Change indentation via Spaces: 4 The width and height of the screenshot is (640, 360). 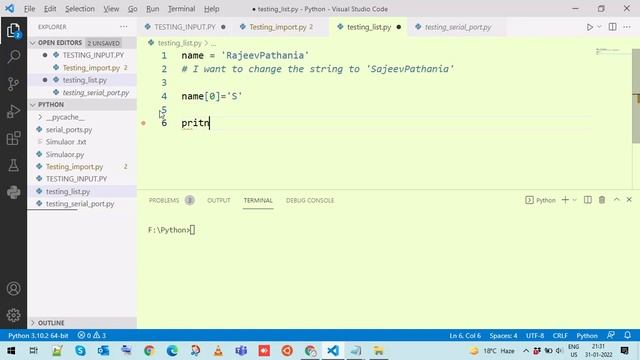point(503,336)
